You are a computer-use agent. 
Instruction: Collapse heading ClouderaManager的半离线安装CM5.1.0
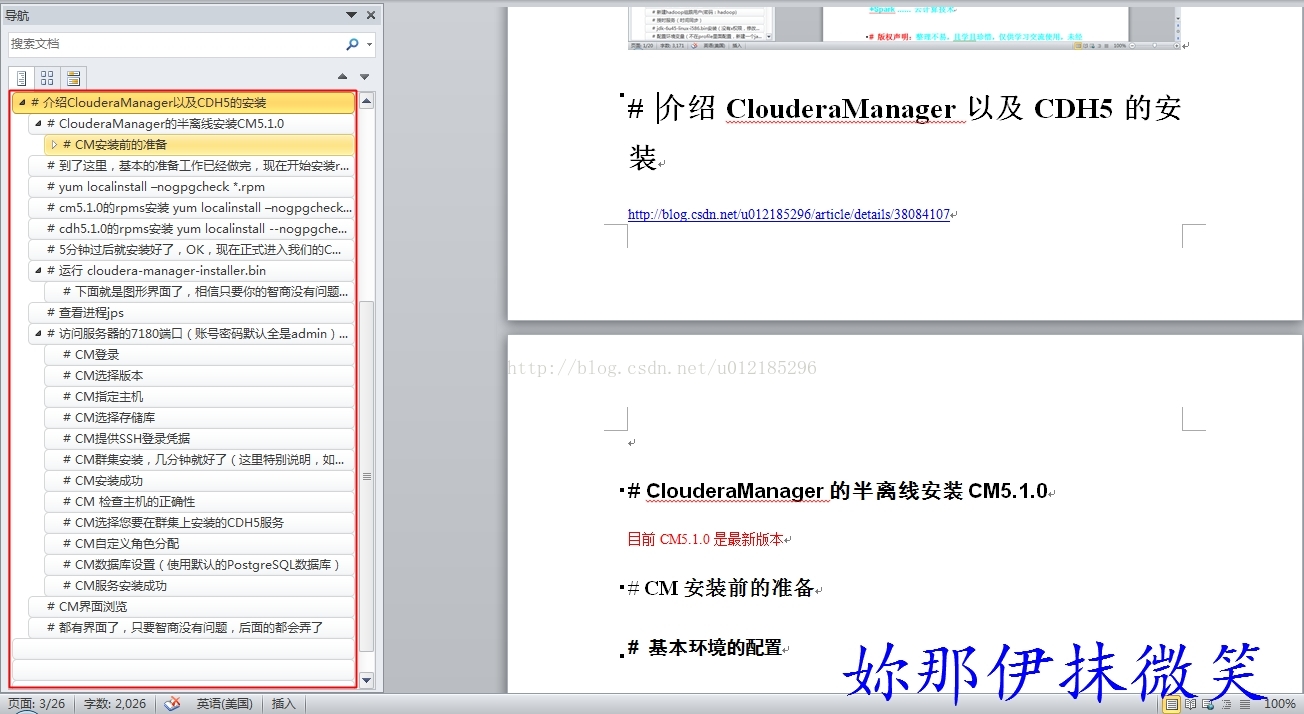tap(37, 124)
